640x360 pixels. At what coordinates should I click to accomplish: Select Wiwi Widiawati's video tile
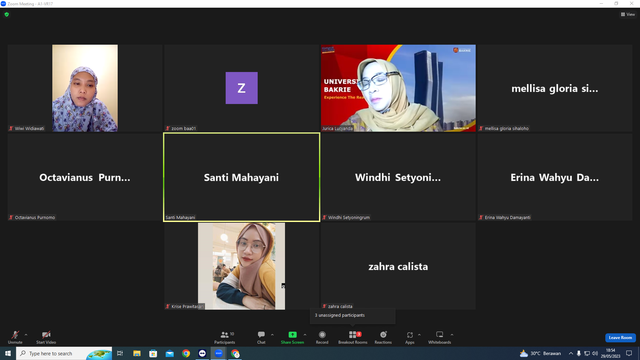(x=85, y=88)
